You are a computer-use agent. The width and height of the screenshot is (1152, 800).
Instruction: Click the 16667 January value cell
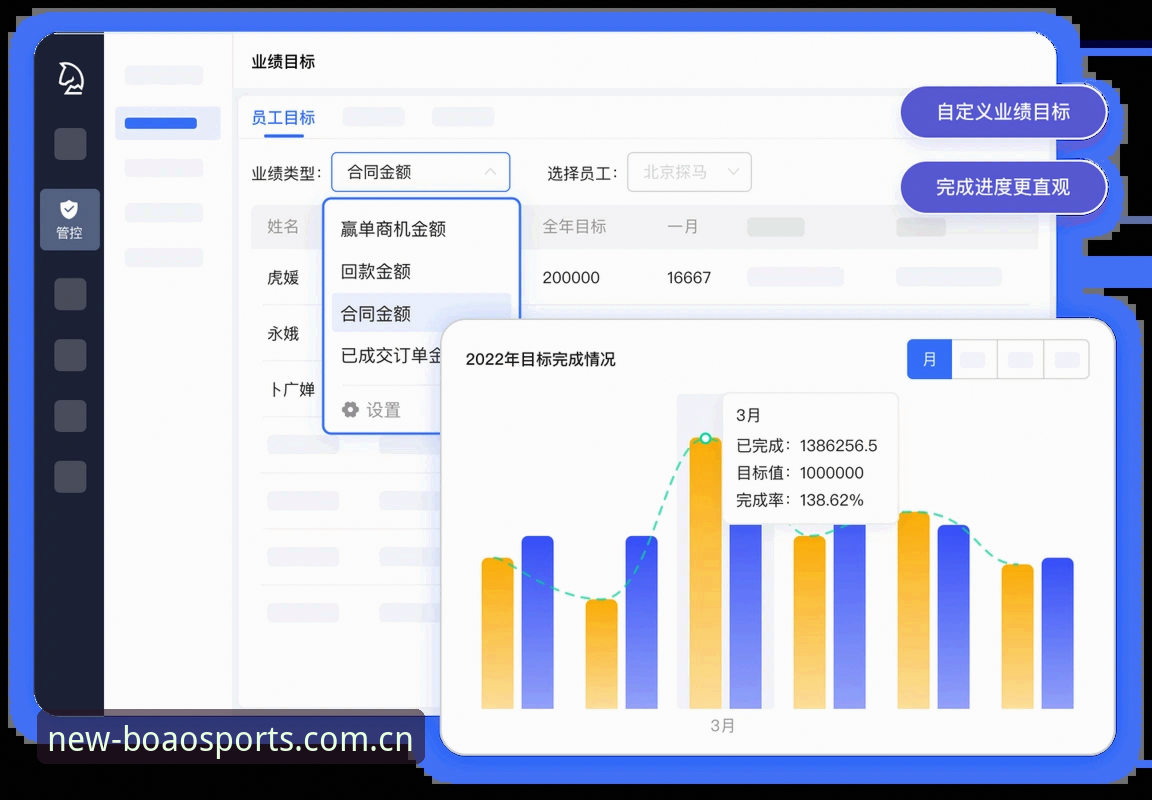689,278
